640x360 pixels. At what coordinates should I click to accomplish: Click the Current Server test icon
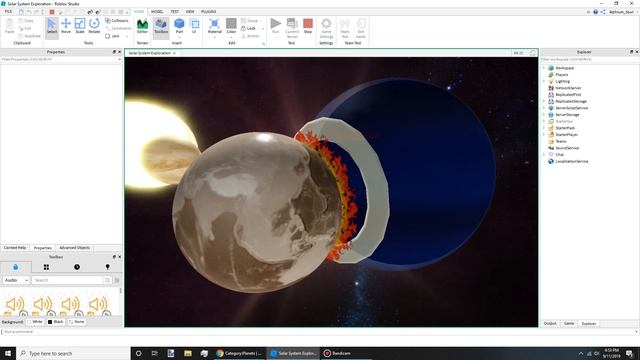(x=292, y=28)
